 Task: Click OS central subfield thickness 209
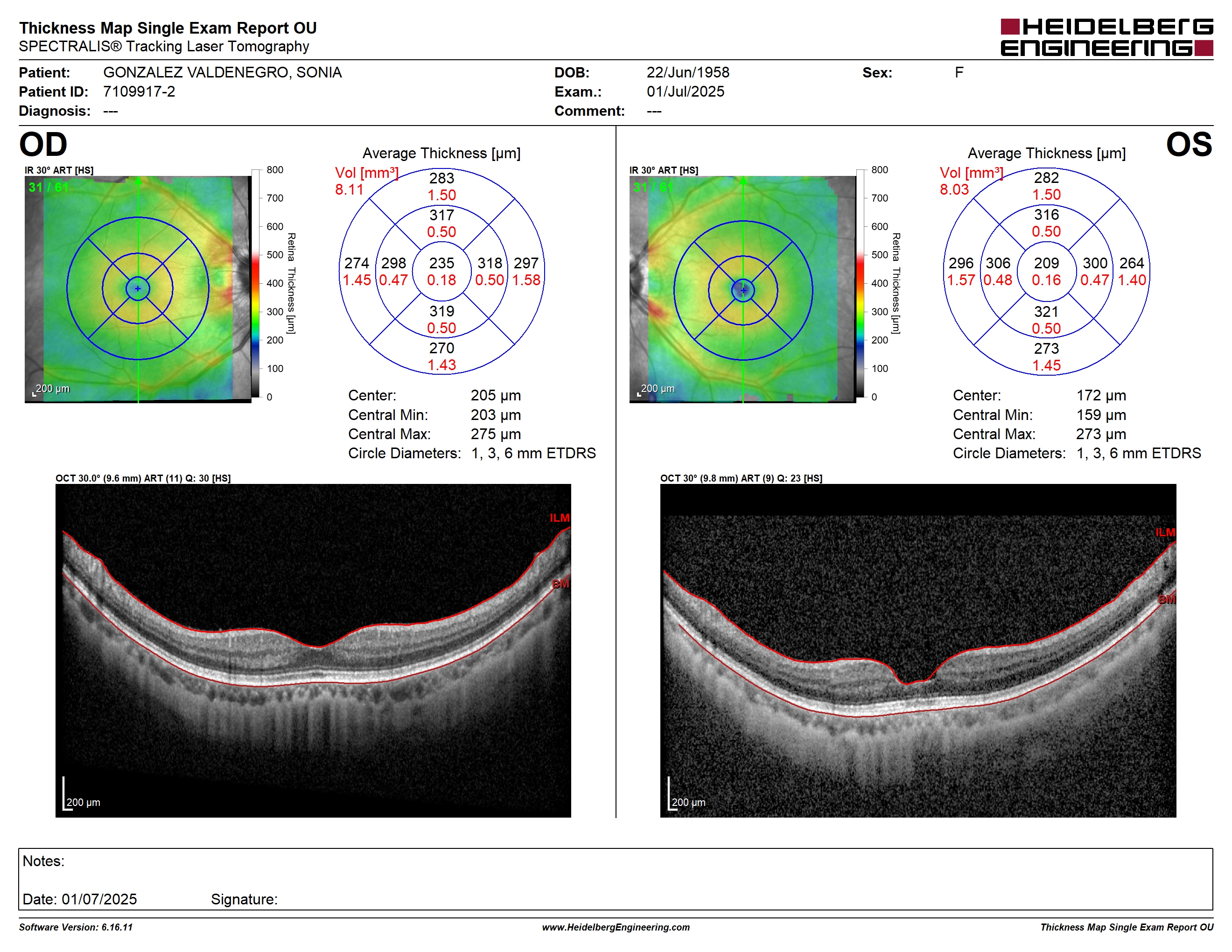click(1046, 263)
